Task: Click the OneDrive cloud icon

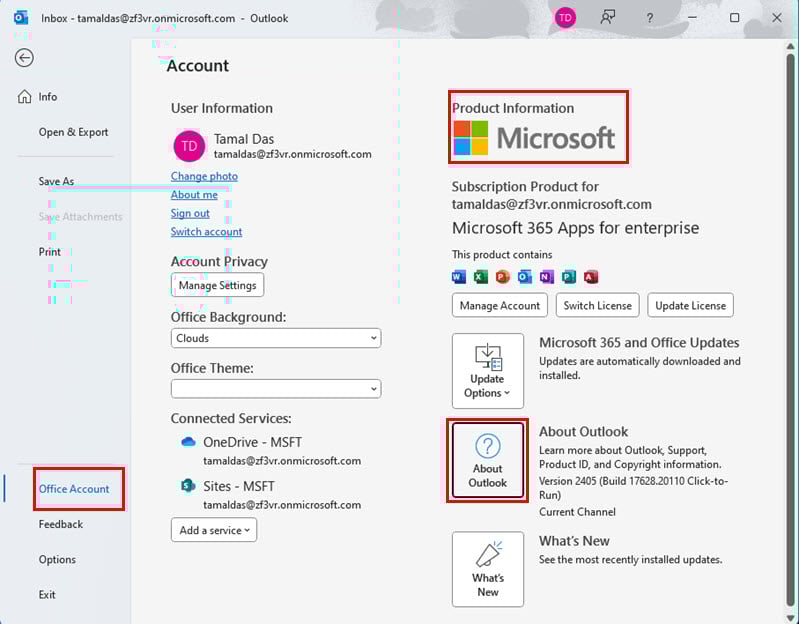Action: 189,442
